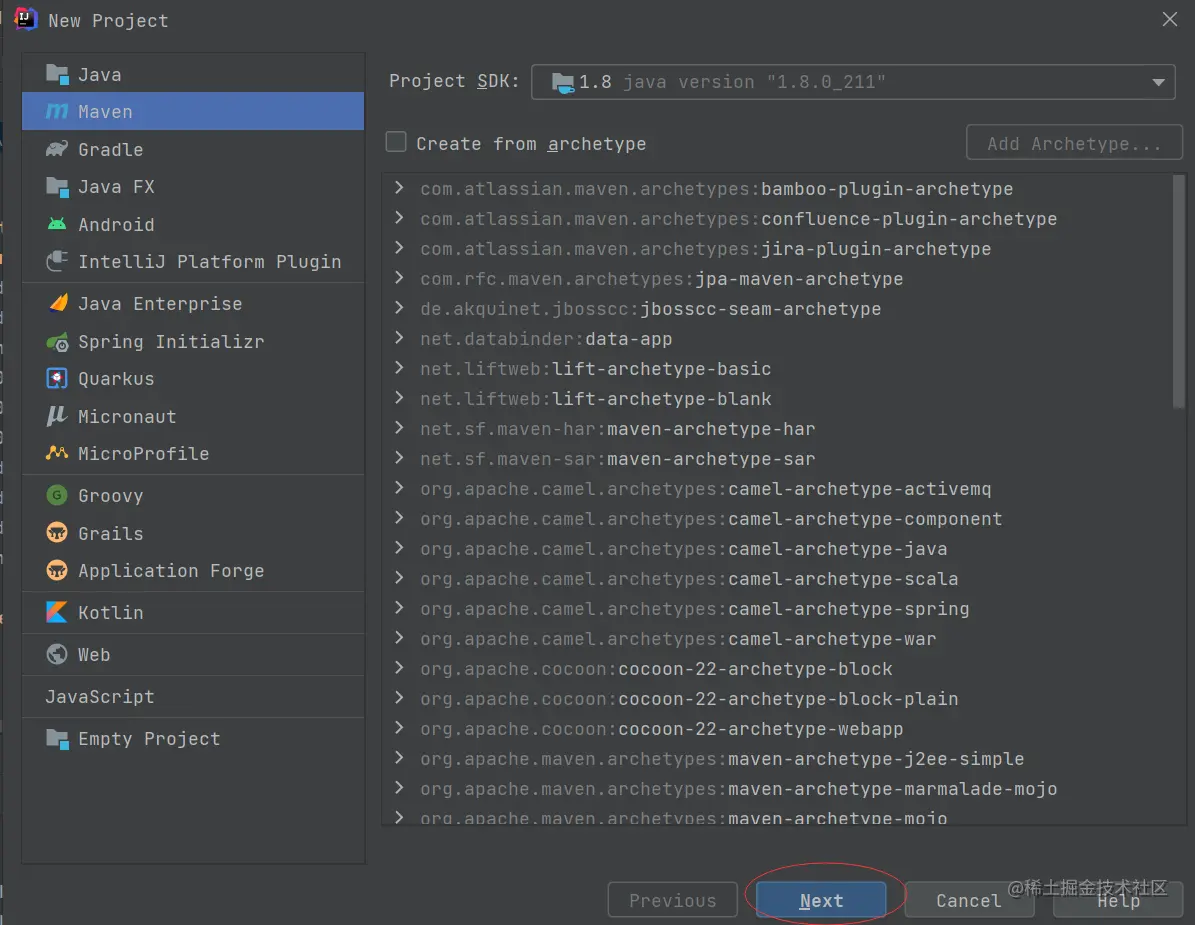Enable the Create from archetype checkbox

click(x=396, y=142)
